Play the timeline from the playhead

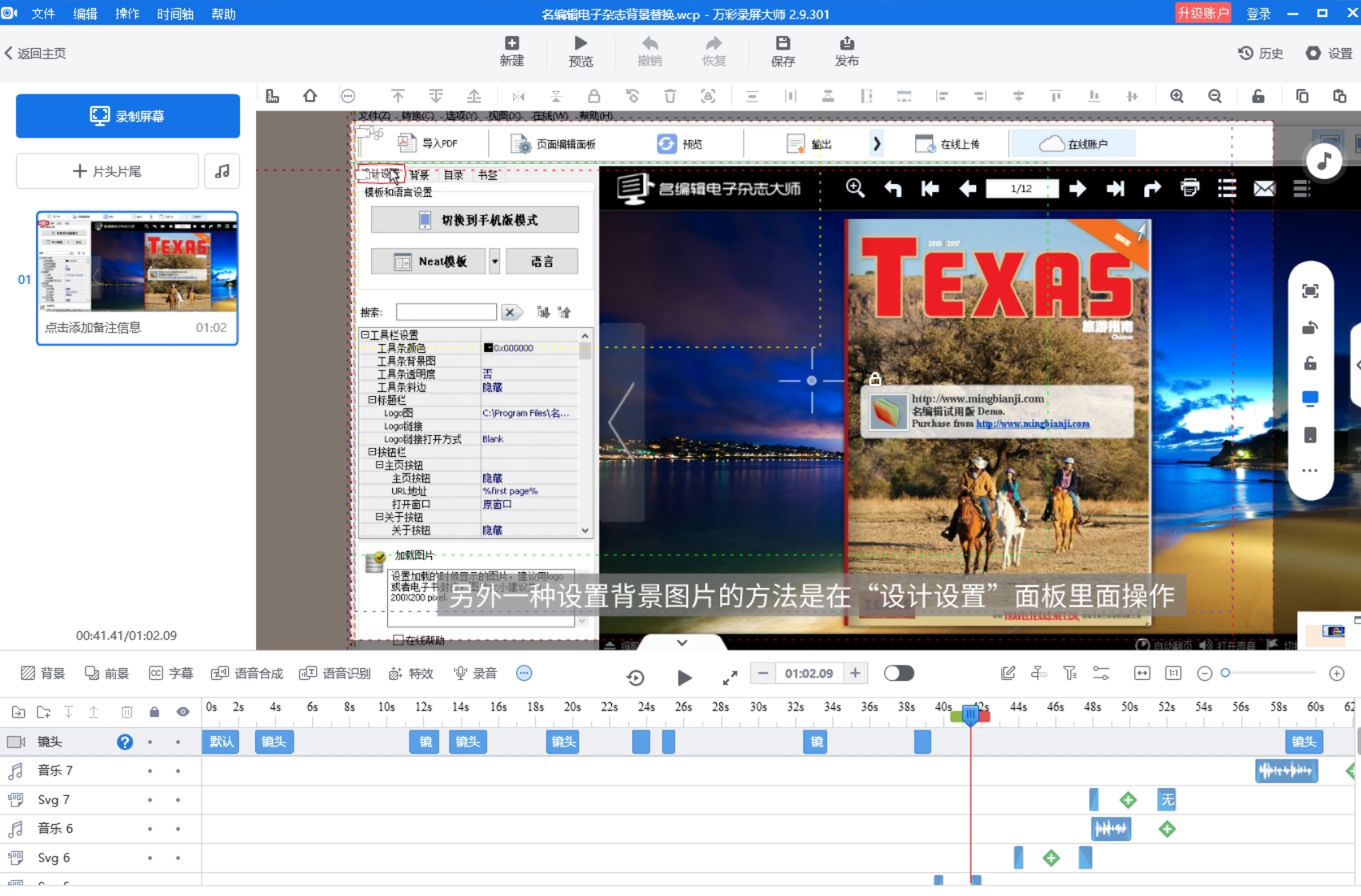[684, 678]
